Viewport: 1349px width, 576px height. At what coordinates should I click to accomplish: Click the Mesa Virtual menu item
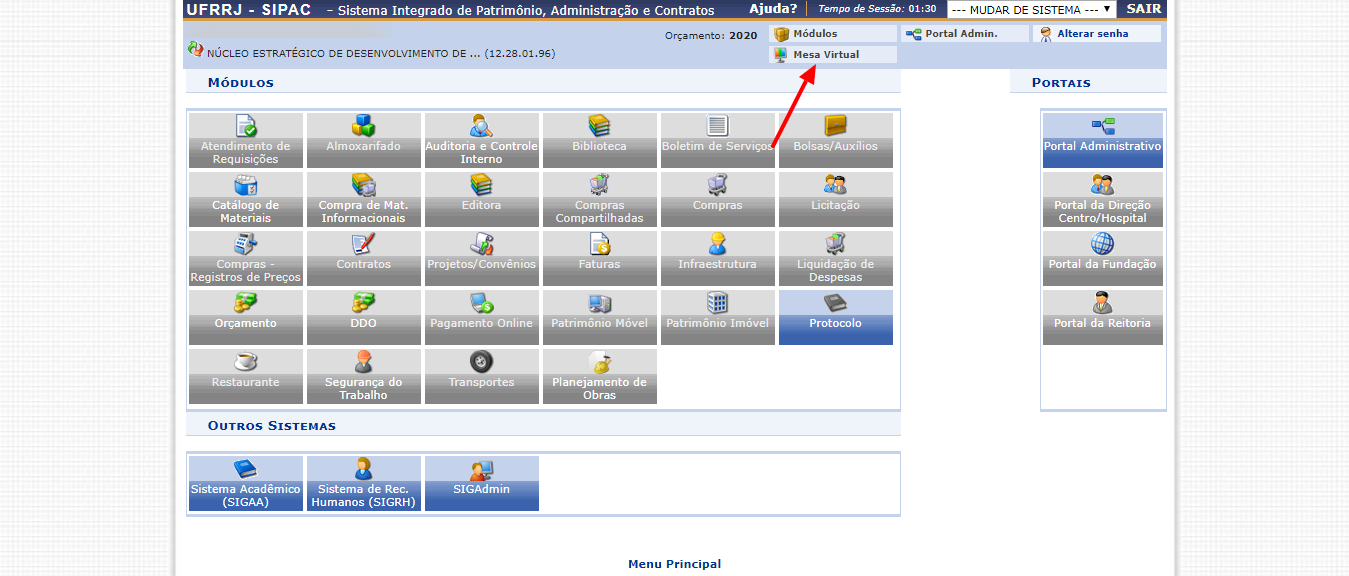[825, 55]
